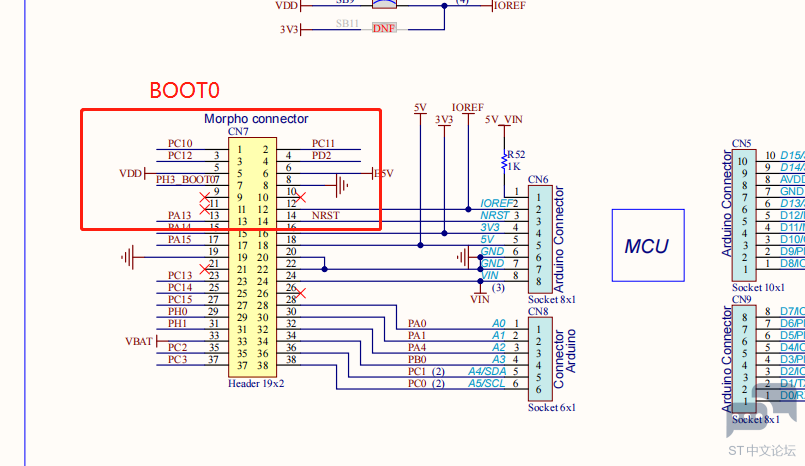Click the SB11 solder bridge label
The height and width of the screenshot is (466, 805).
pos(348,24)
